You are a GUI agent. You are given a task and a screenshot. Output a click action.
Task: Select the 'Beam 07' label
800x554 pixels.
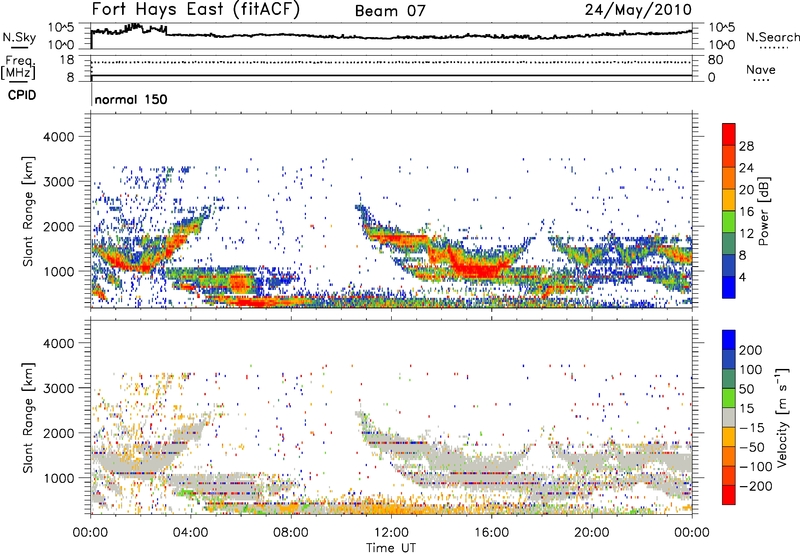390,11
